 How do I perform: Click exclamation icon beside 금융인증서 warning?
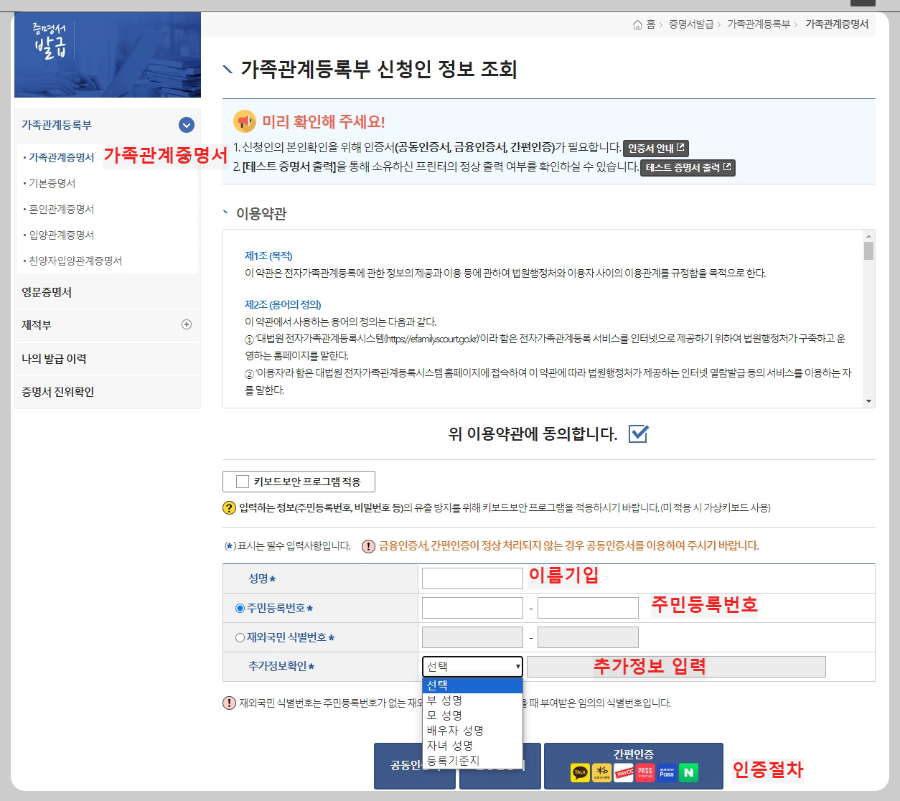click(x=368, y=546)
